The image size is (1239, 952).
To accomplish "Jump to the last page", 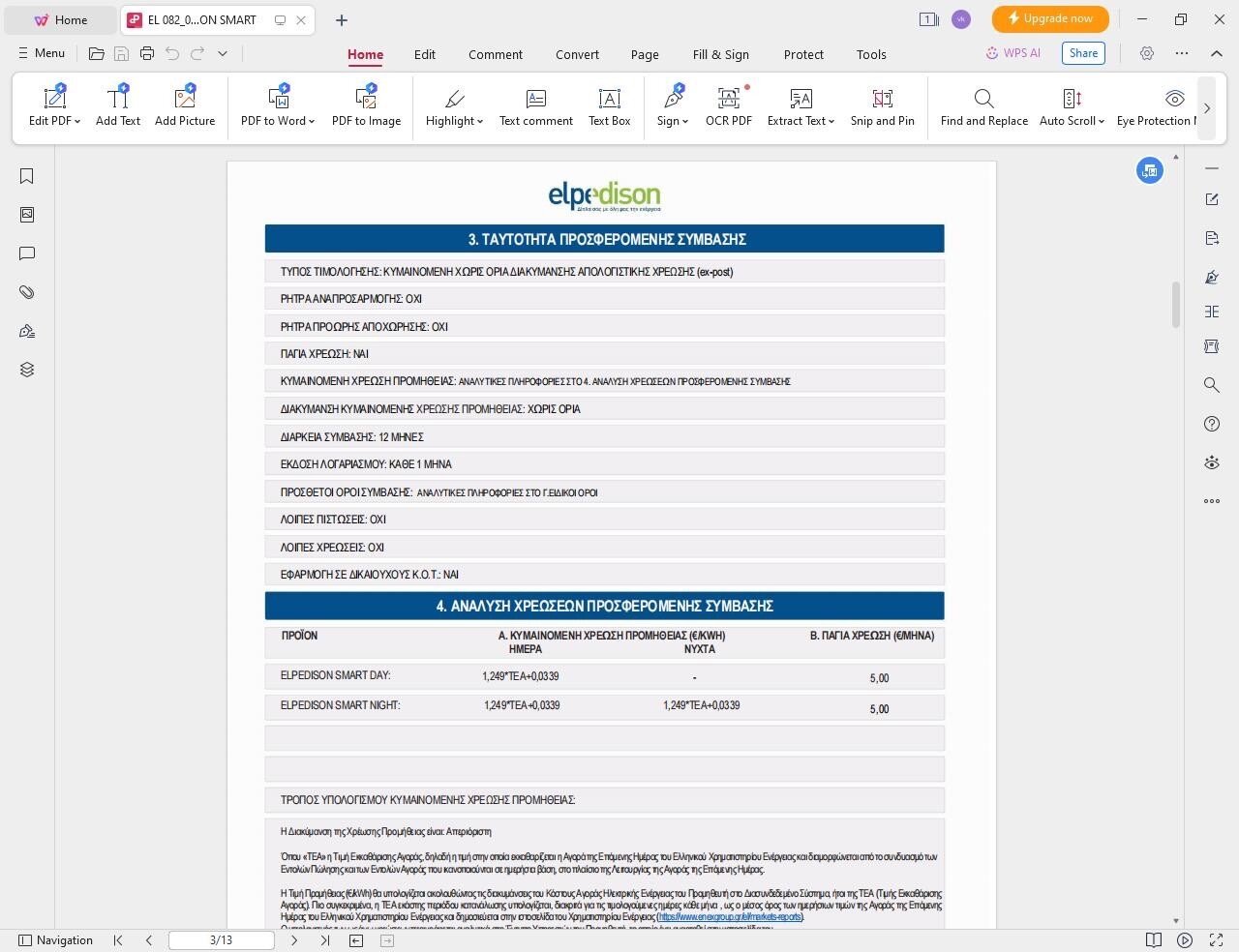I will [324, 940].
